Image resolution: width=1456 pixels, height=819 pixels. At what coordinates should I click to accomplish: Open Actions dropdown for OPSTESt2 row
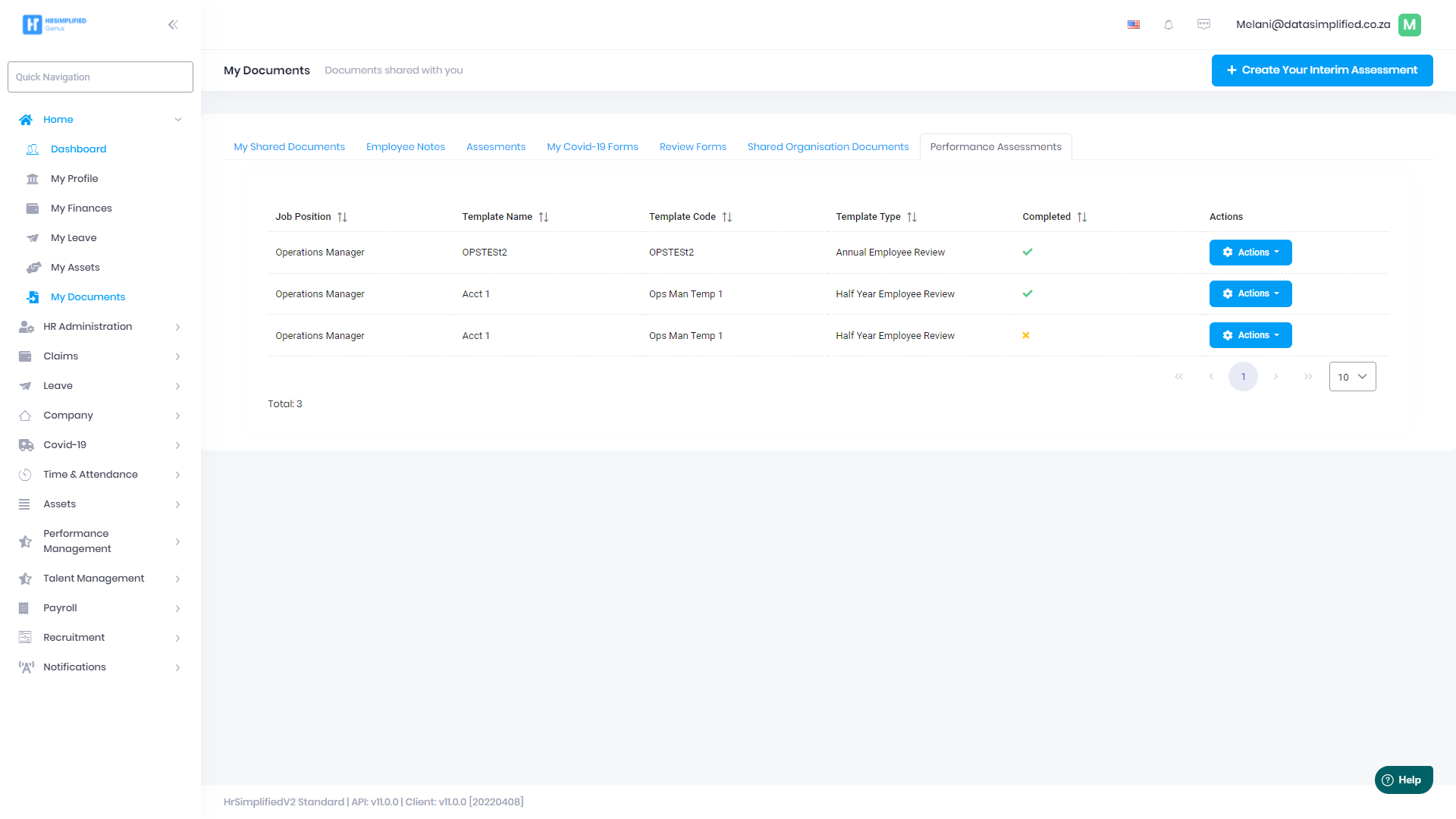(1250, 253)
